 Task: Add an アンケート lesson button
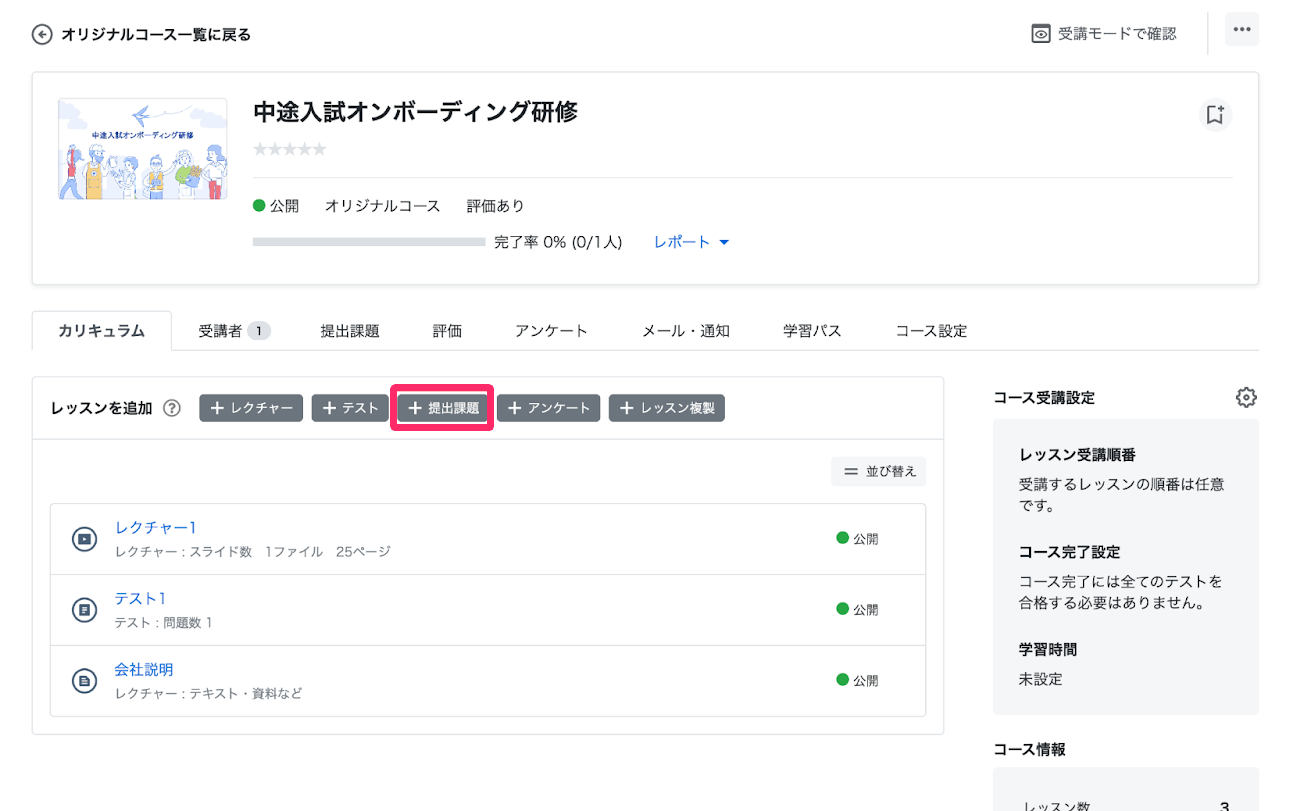(549, 408)
